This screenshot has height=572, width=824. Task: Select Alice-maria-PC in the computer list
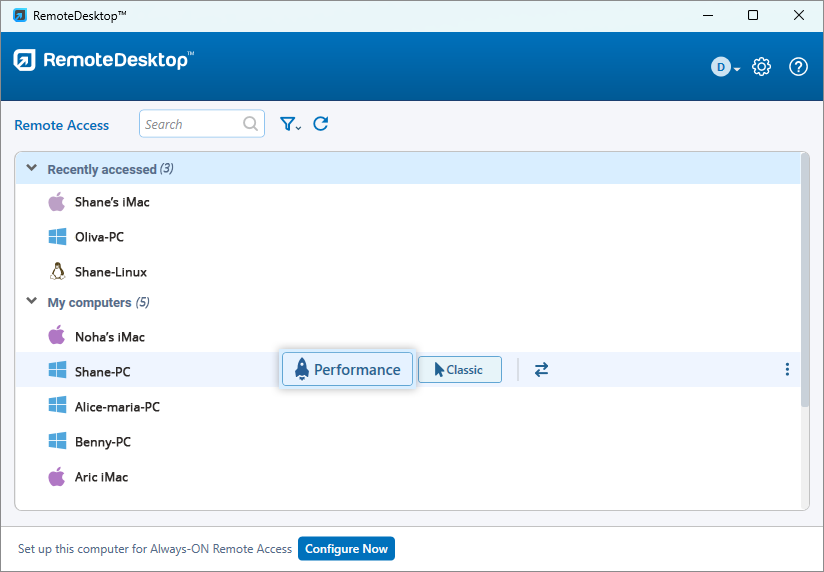tap(117, 407)
